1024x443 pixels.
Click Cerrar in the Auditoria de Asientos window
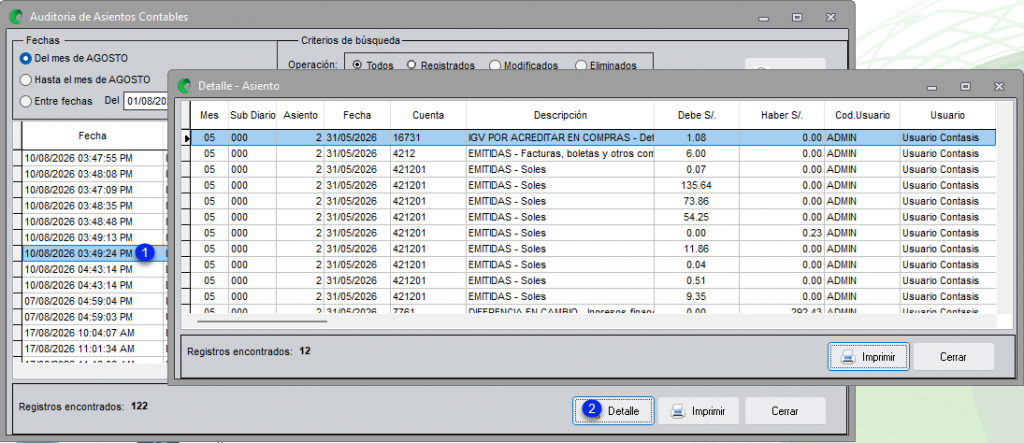click(785, 411)
